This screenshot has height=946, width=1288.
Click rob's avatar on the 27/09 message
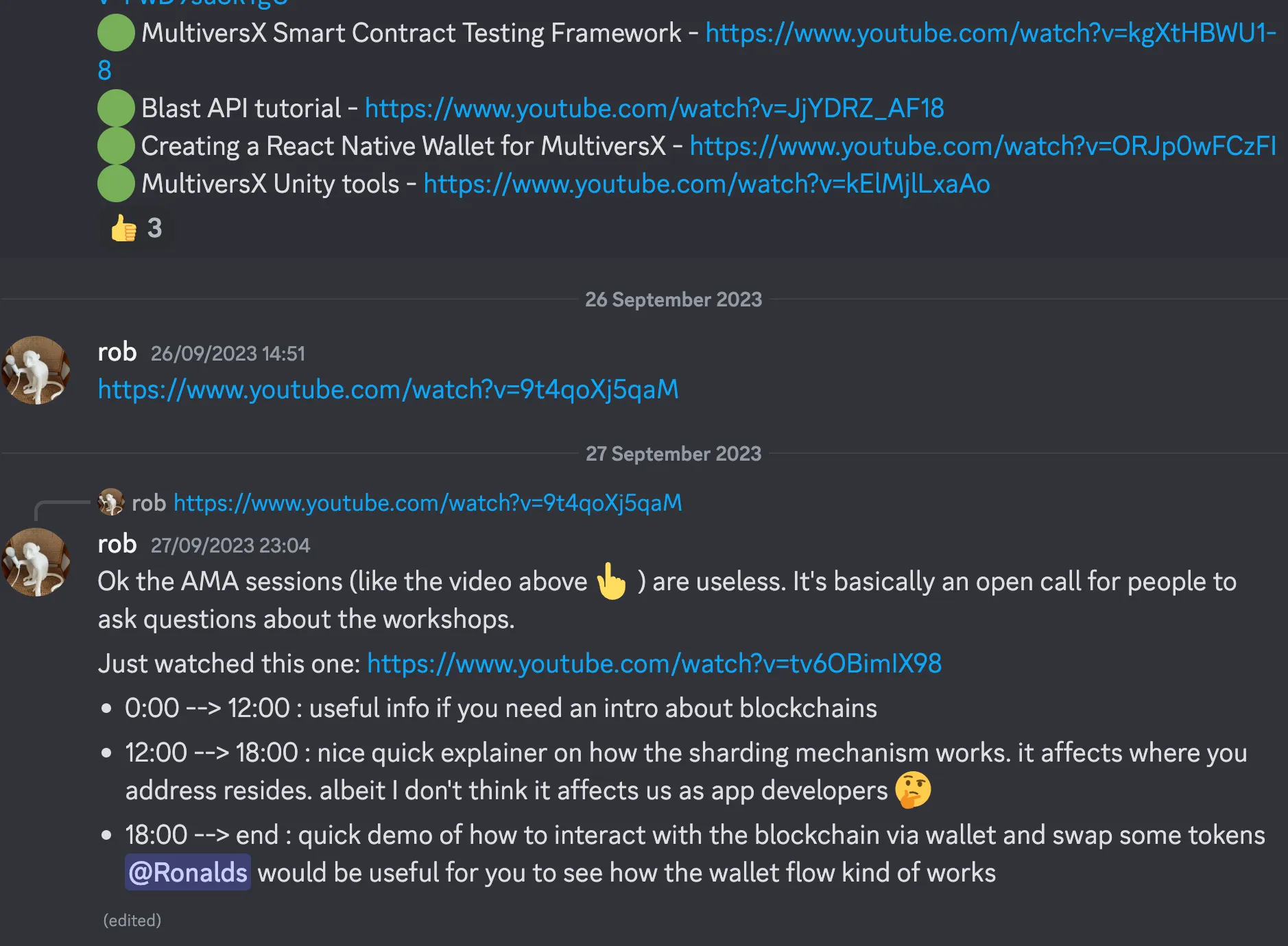[36, 562]
